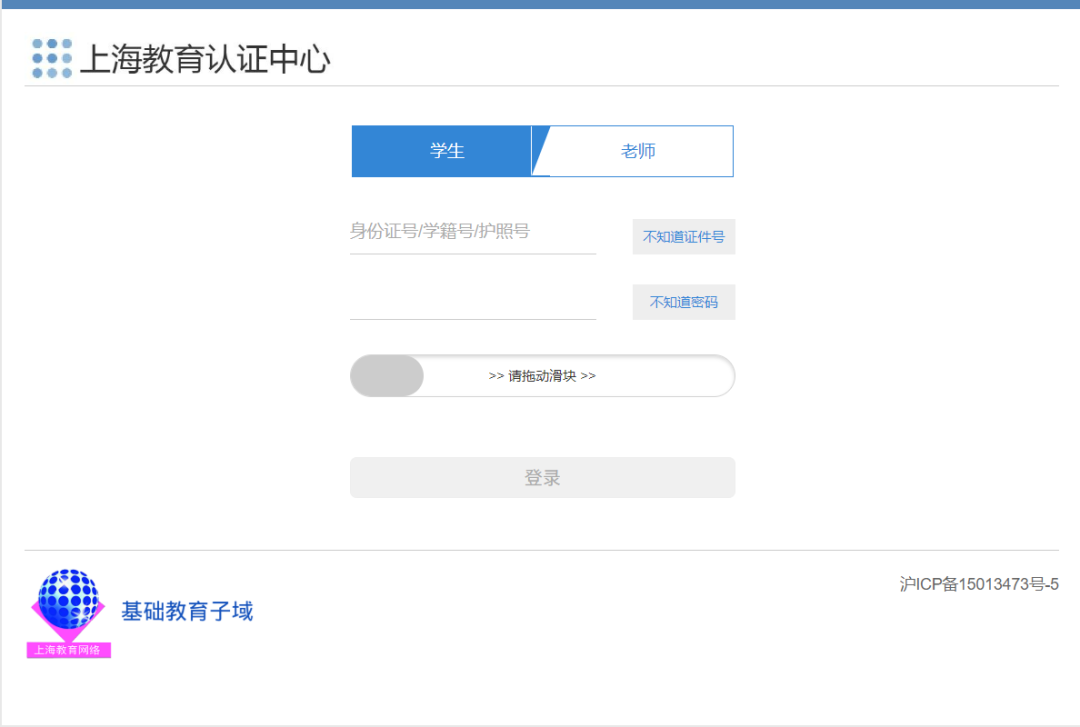Focus the 身份证号/学籍号/护照号 input field
This screenshot has width=1080, height=727.
coord(472,232)
